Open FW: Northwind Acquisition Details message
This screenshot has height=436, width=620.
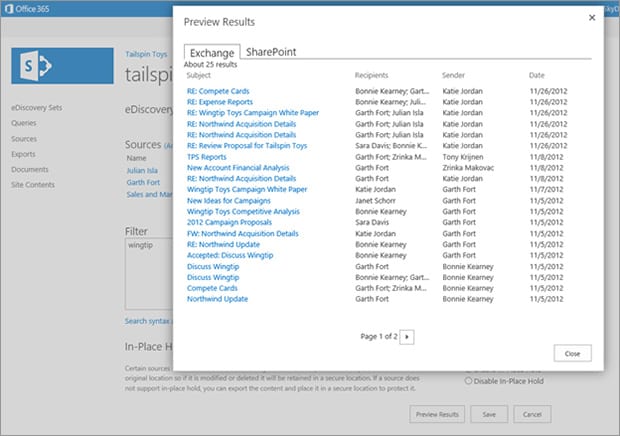point(243,234)
